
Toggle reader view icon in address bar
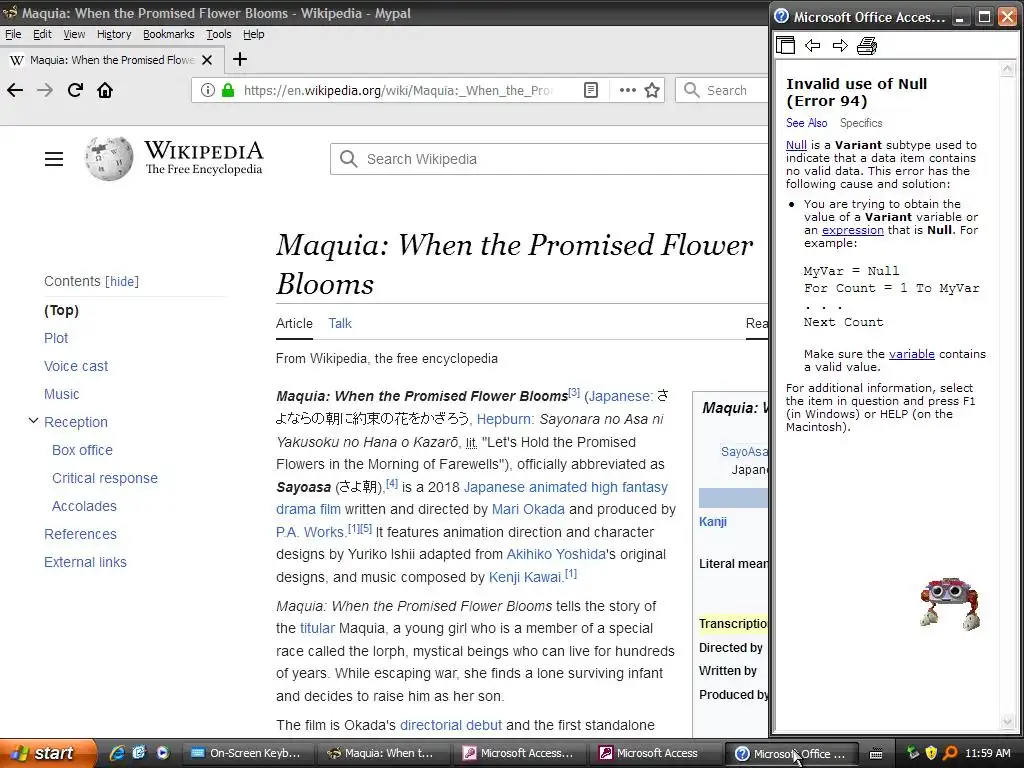pyautogui.click(x=591, y=90)
